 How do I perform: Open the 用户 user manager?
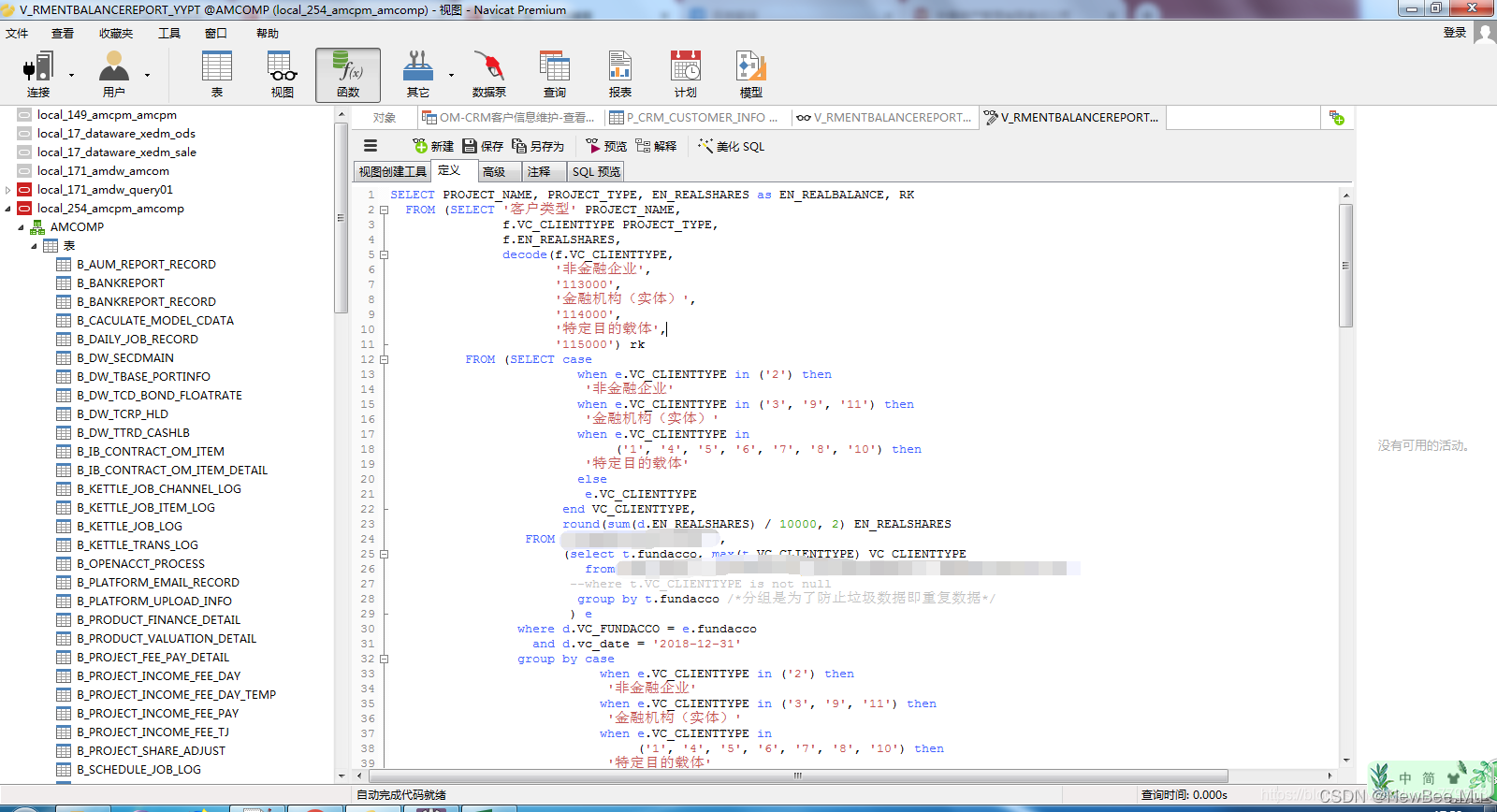pos(113,74)
